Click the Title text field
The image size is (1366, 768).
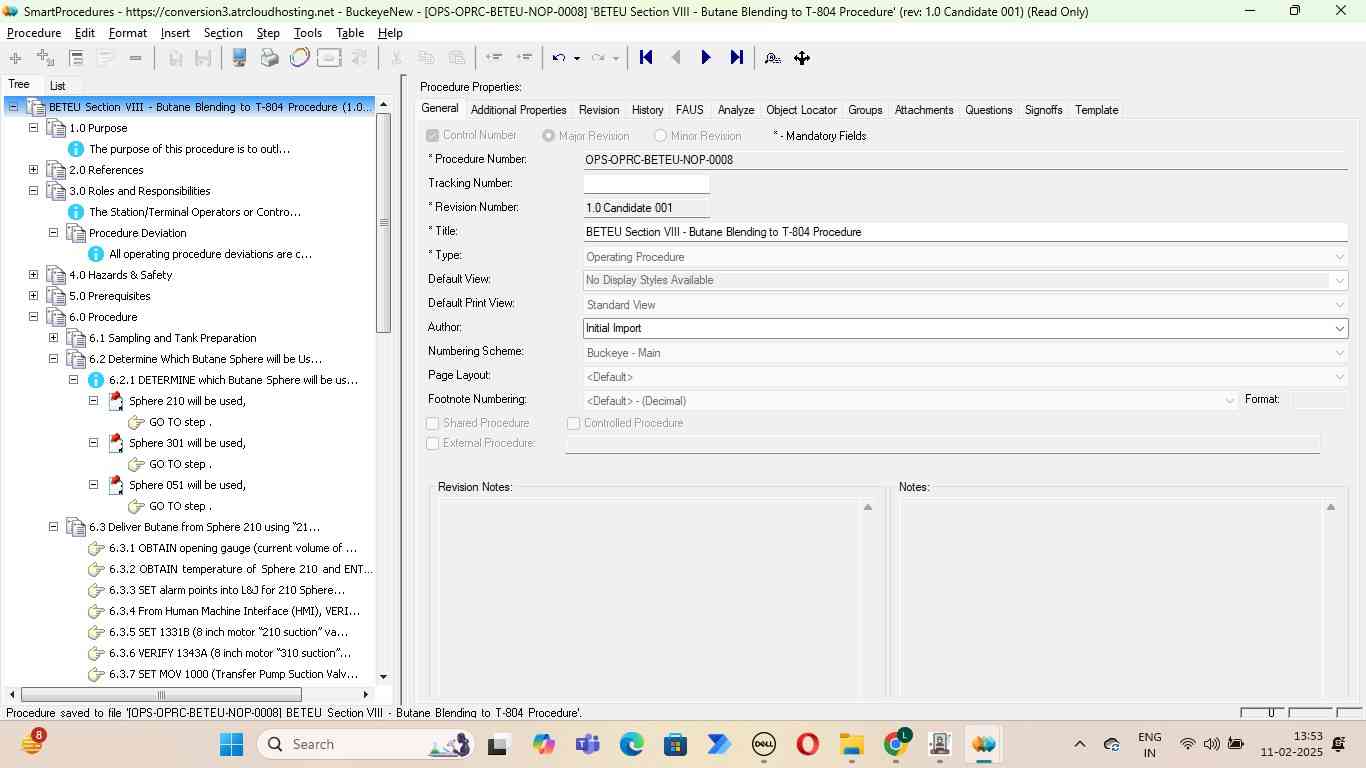(x=965, y=232)
